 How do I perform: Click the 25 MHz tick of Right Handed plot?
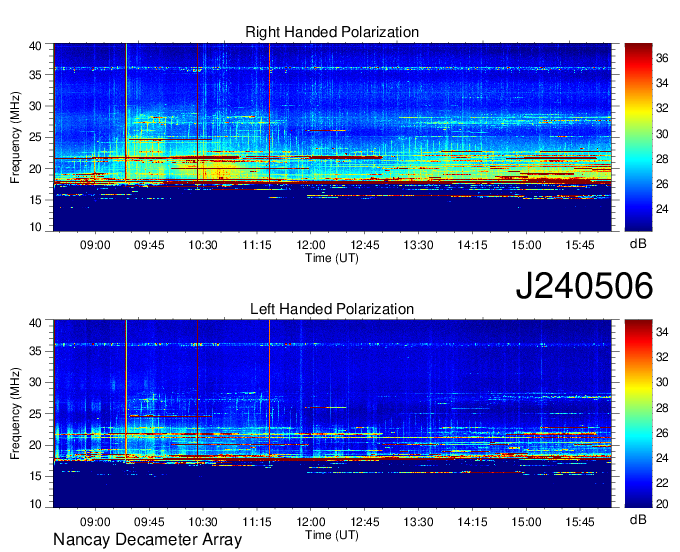point(35,137)
